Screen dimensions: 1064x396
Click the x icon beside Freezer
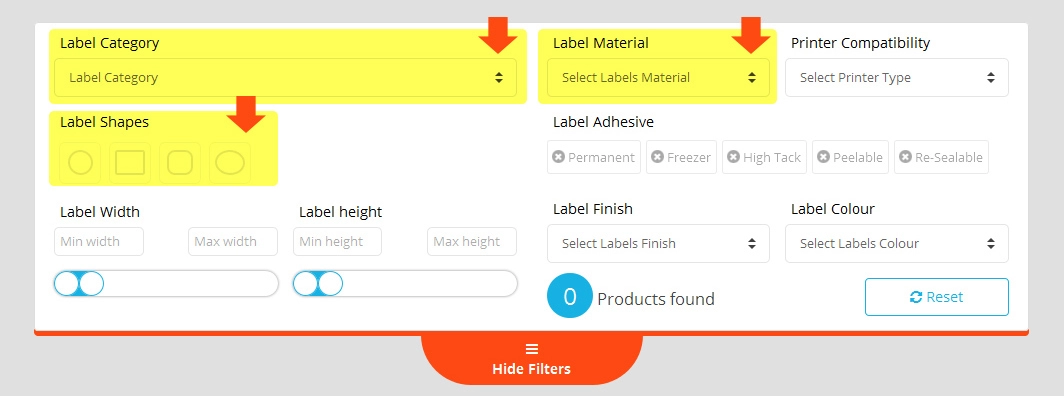(657, 157)
